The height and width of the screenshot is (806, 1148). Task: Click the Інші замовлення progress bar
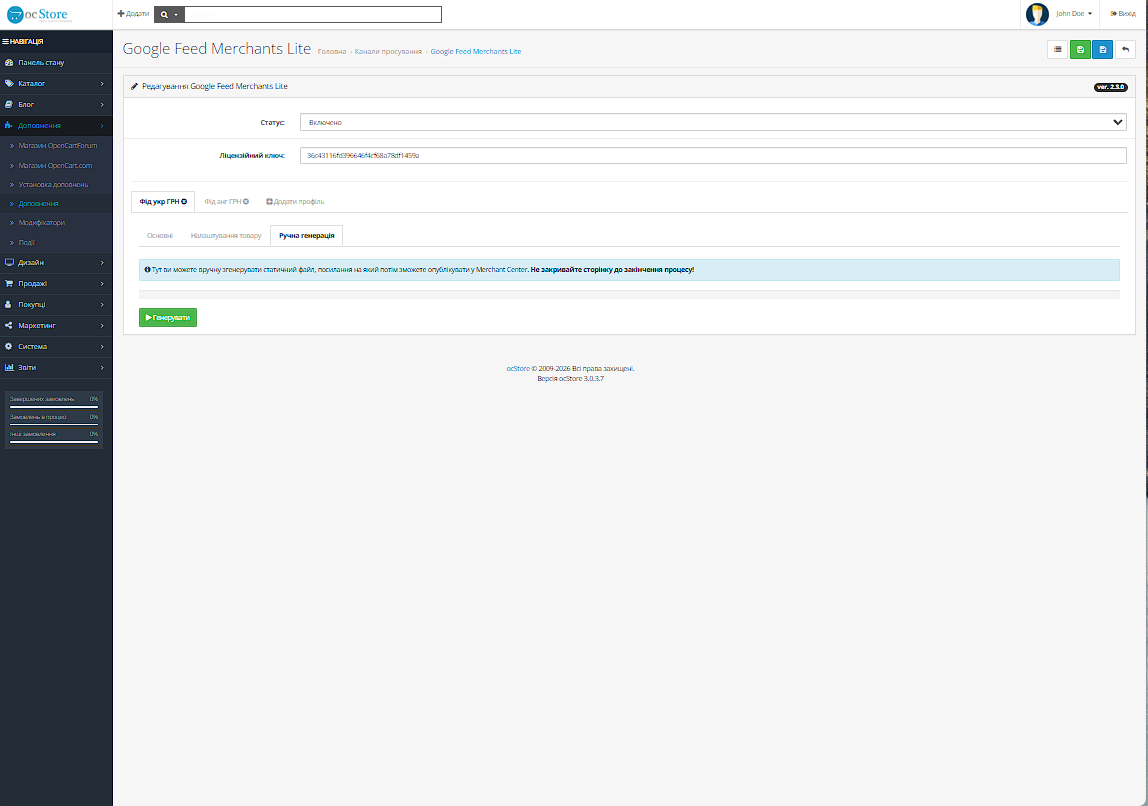click(x=54, y=442)
